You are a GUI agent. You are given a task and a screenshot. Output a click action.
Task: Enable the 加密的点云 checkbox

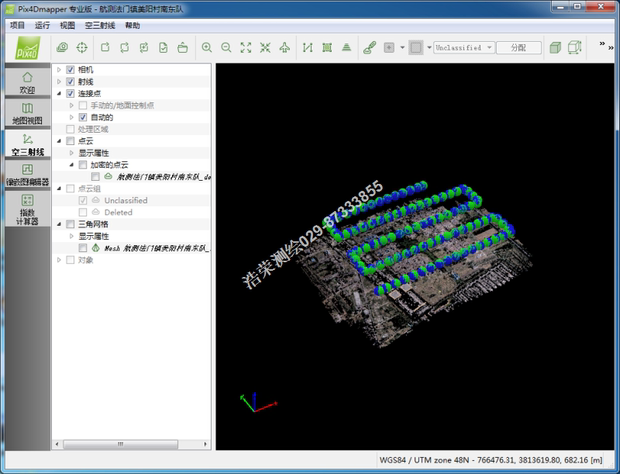click(83, 164)
